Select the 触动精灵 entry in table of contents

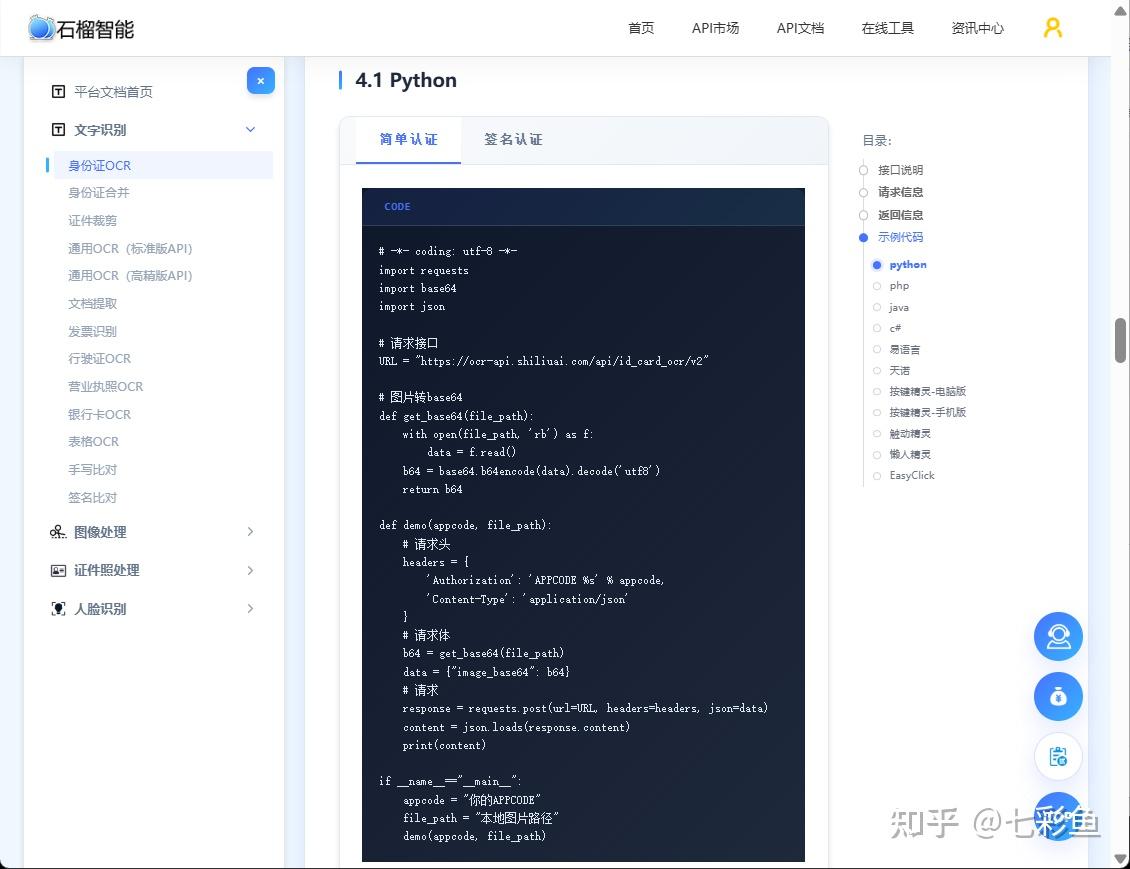909,434
